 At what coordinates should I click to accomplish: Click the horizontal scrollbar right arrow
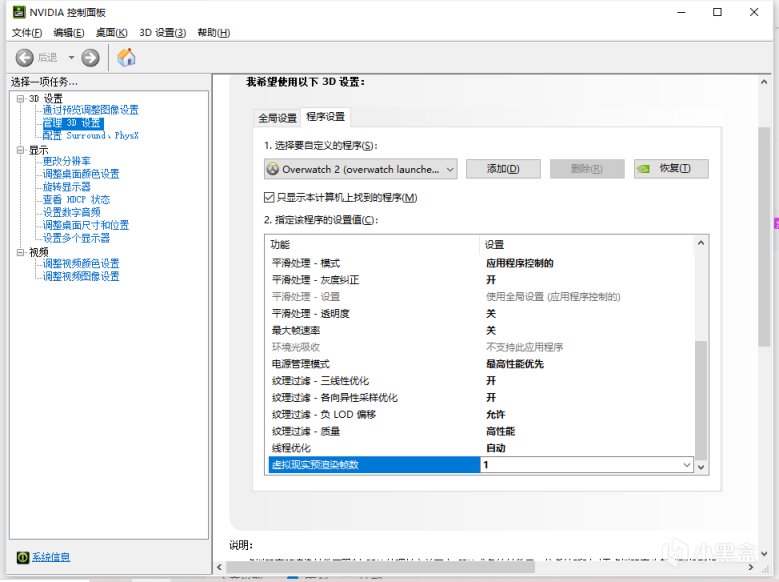751,567
